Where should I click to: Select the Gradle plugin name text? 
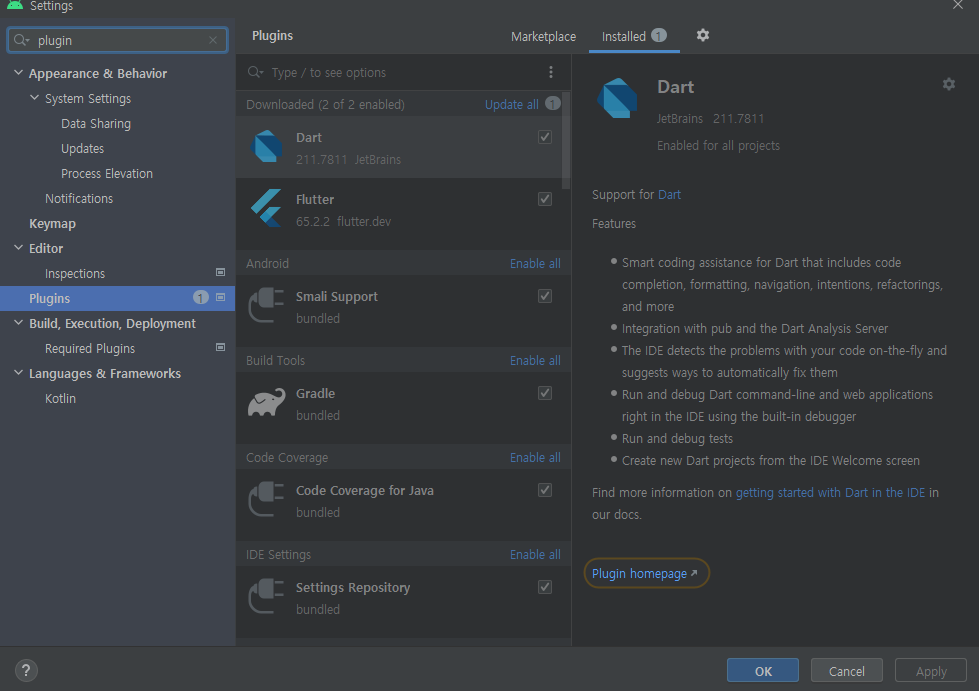(315, 393)
